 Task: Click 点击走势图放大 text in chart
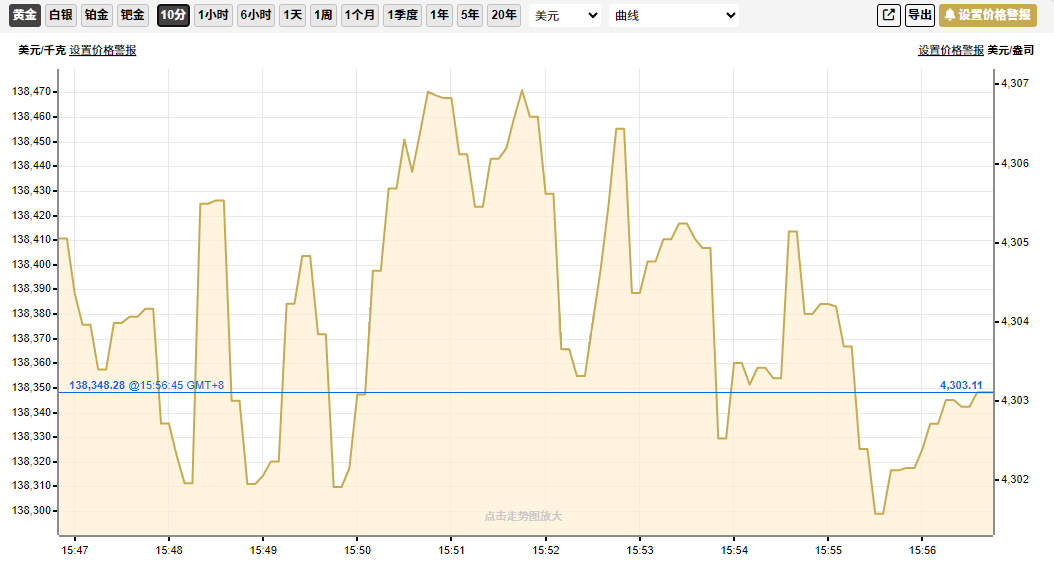tap(523, 516)
